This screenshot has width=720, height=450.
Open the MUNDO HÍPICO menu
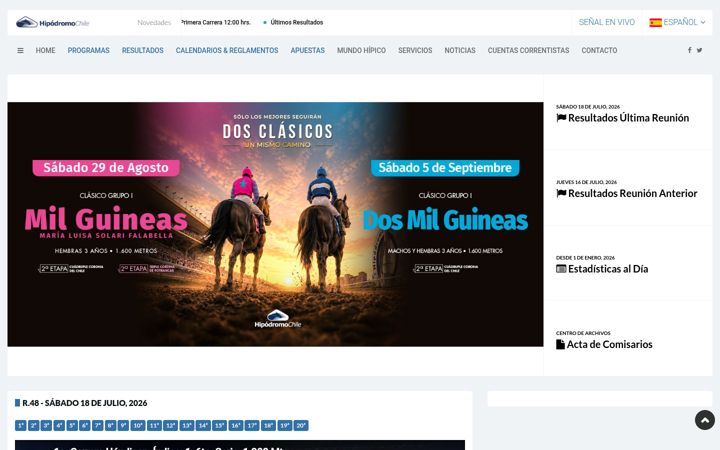[x=361, y=51]
